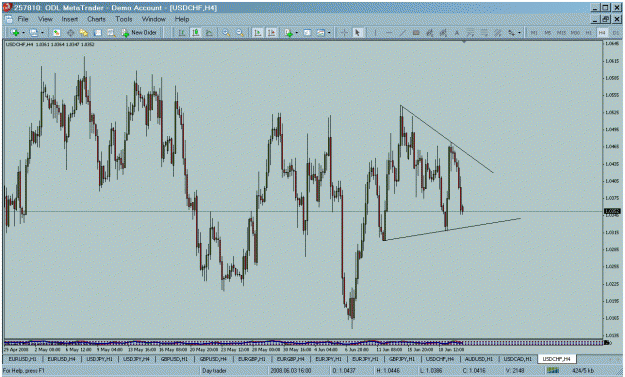The height and width of the screenshot is (377, 625).
Task: Switch chart to candlesticks type
Action: coord(195,33)
